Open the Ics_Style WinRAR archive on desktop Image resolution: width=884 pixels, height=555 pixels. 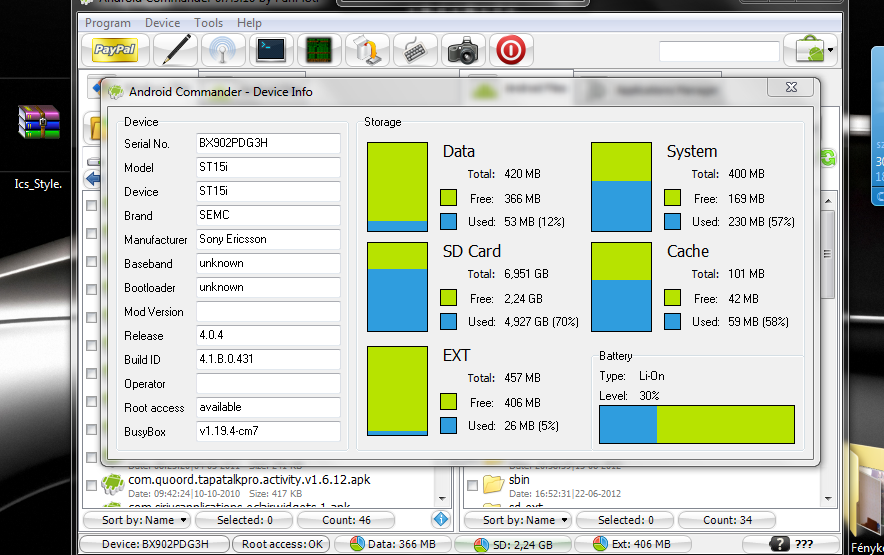coord(38,122)
